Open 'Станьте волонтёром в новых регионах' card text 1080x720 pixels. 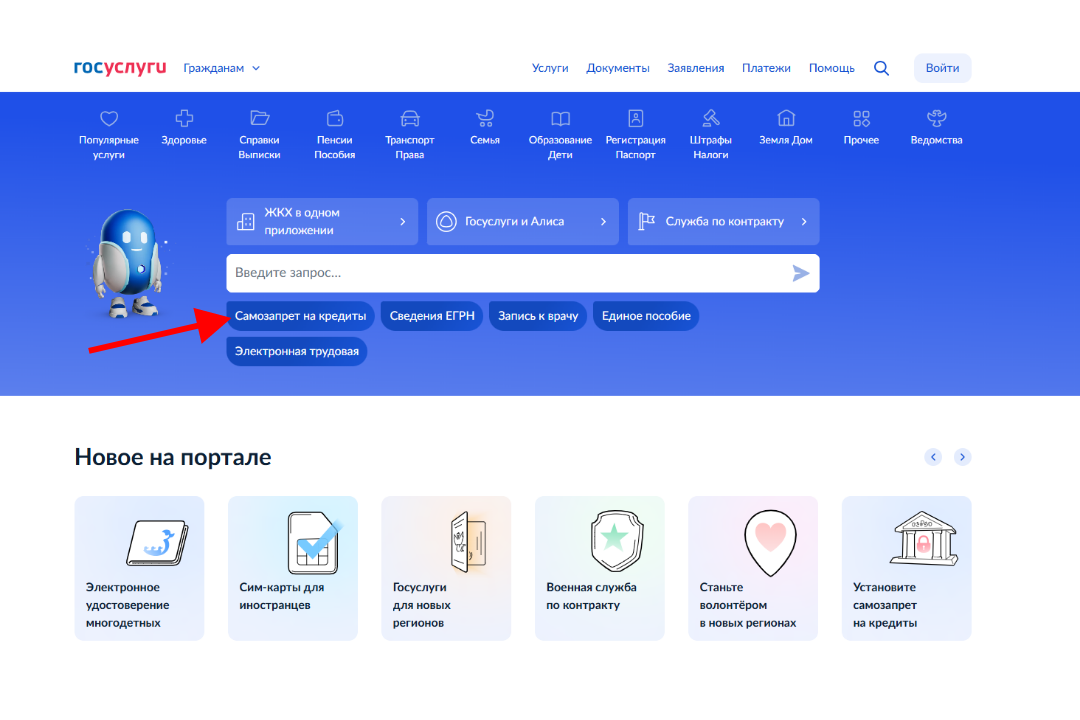pos(748,605)
